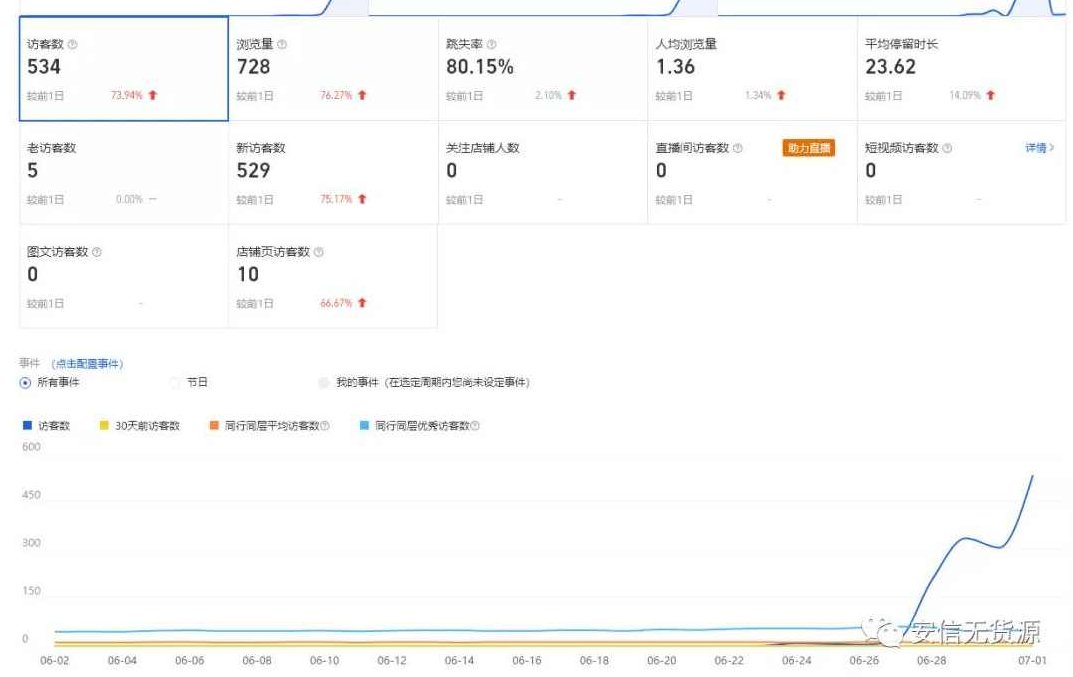The width and height of the screenshot is (1073, 677).
Task: Open the 访客数 help tooltip icon
Action: [x=70, y=44]
